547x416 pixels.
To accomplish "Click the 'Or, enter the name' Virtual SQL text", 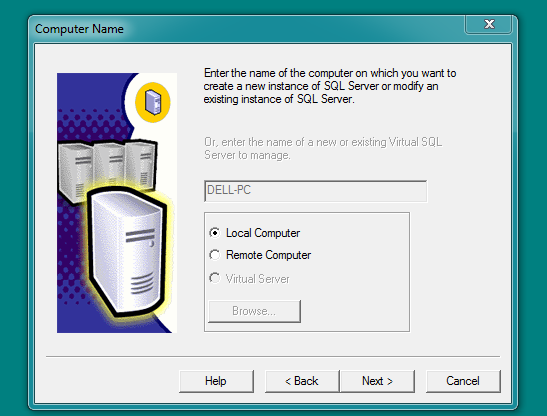I will coord(323,148).
